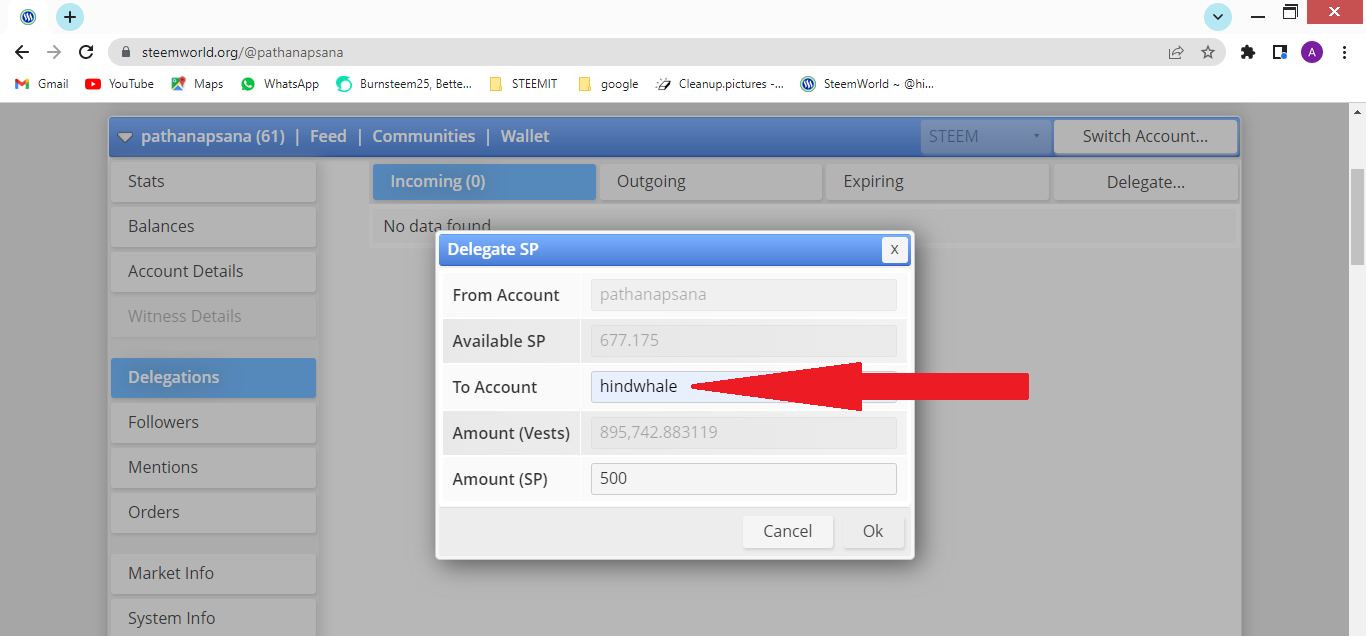Viewport: 1366px width, 636px height.
Task: Open Burnsteem25 bookmark
Action: click(x=404, y=84)
